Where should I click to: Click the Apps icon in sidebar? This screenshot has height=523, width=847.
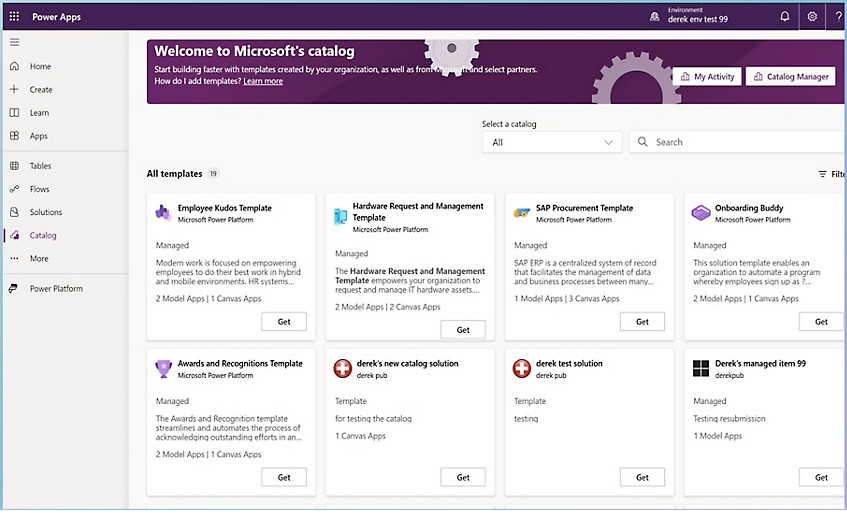click(15, 136)
